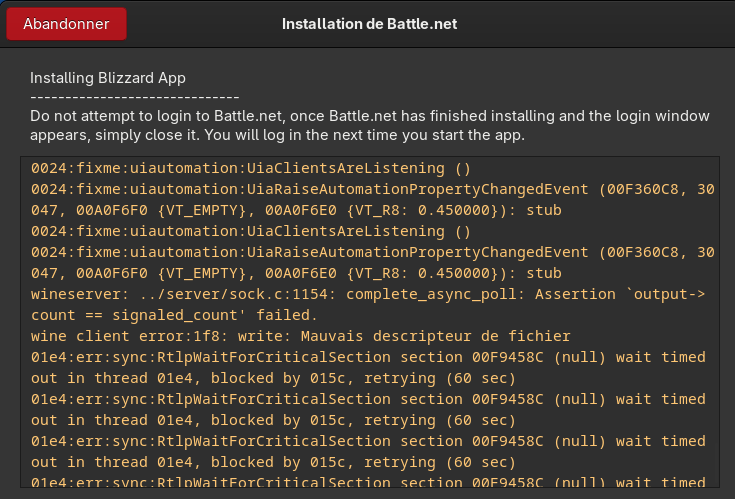Click the 'Do not attempt to login' instruction text
Viewport: 735px width, 499px height.
tap(370, 125)
